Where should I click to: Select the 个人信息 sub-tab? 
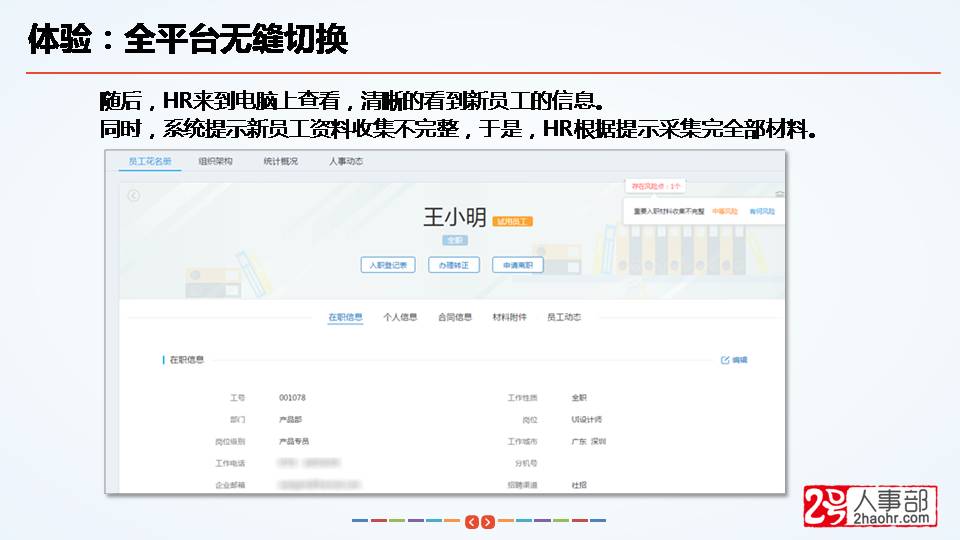pyautogui.click(x=400, y=317)
